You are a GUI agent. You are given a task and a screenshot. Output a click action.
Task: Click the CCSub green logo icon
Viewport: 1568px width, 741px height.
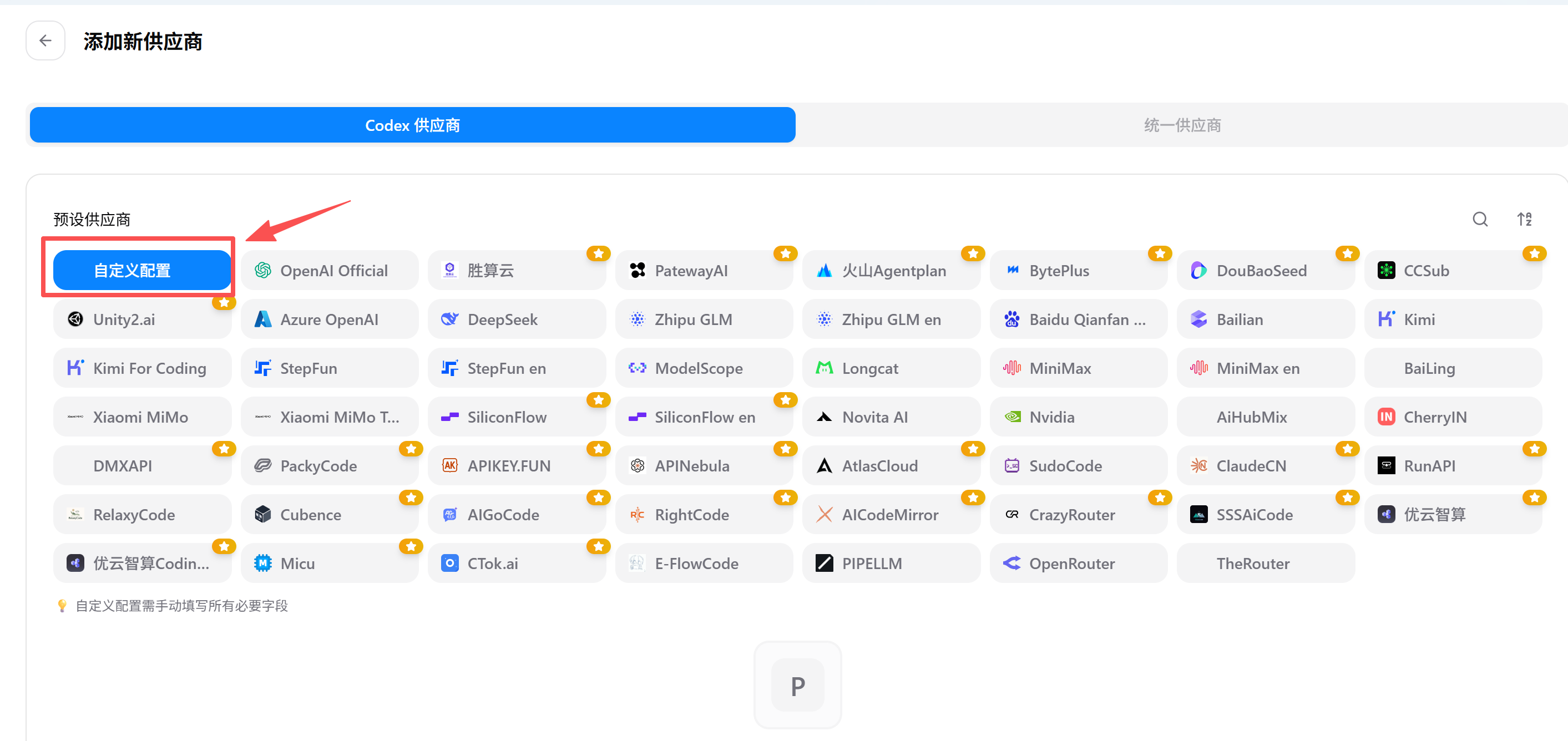1386,270
